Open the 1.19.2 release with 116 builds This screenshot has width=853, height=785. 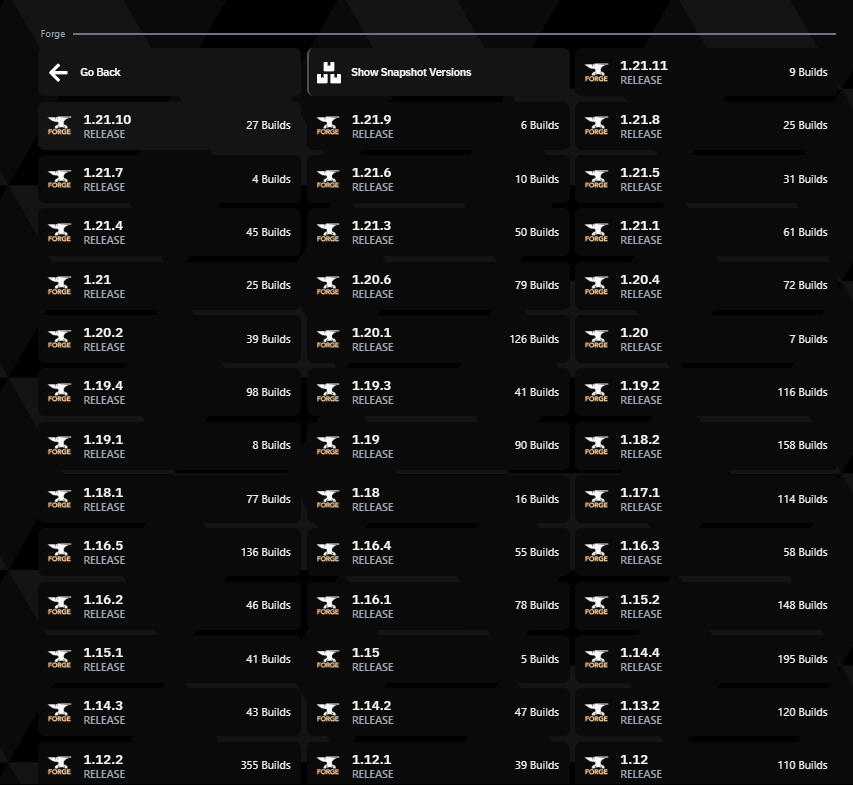(706, 392)
